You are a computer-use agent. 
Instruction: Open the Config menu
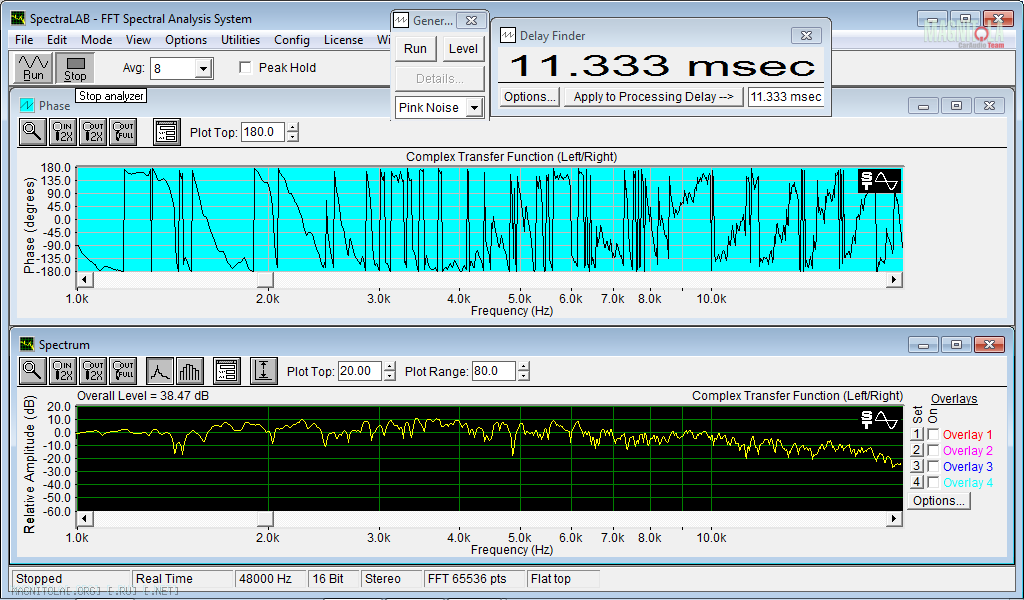point(292,40)
